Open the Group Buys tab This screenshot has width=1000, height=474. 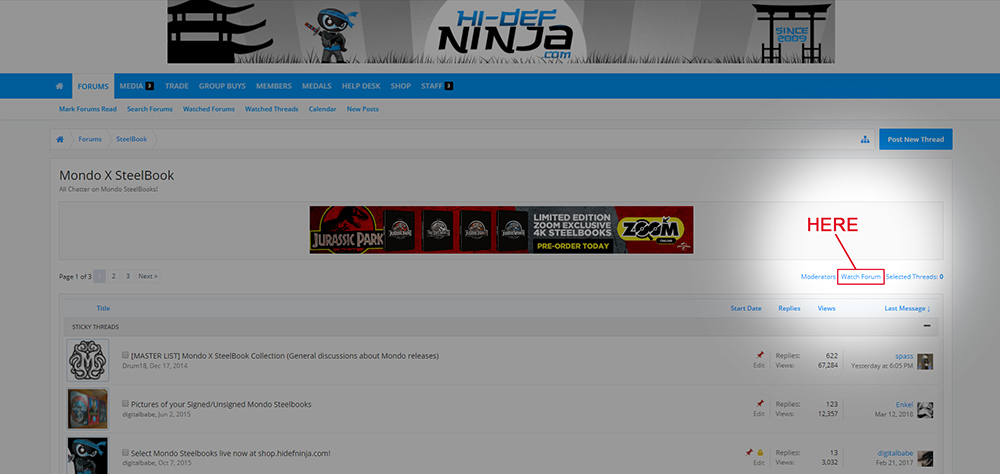pyautogui.click(x=222, y=86)
